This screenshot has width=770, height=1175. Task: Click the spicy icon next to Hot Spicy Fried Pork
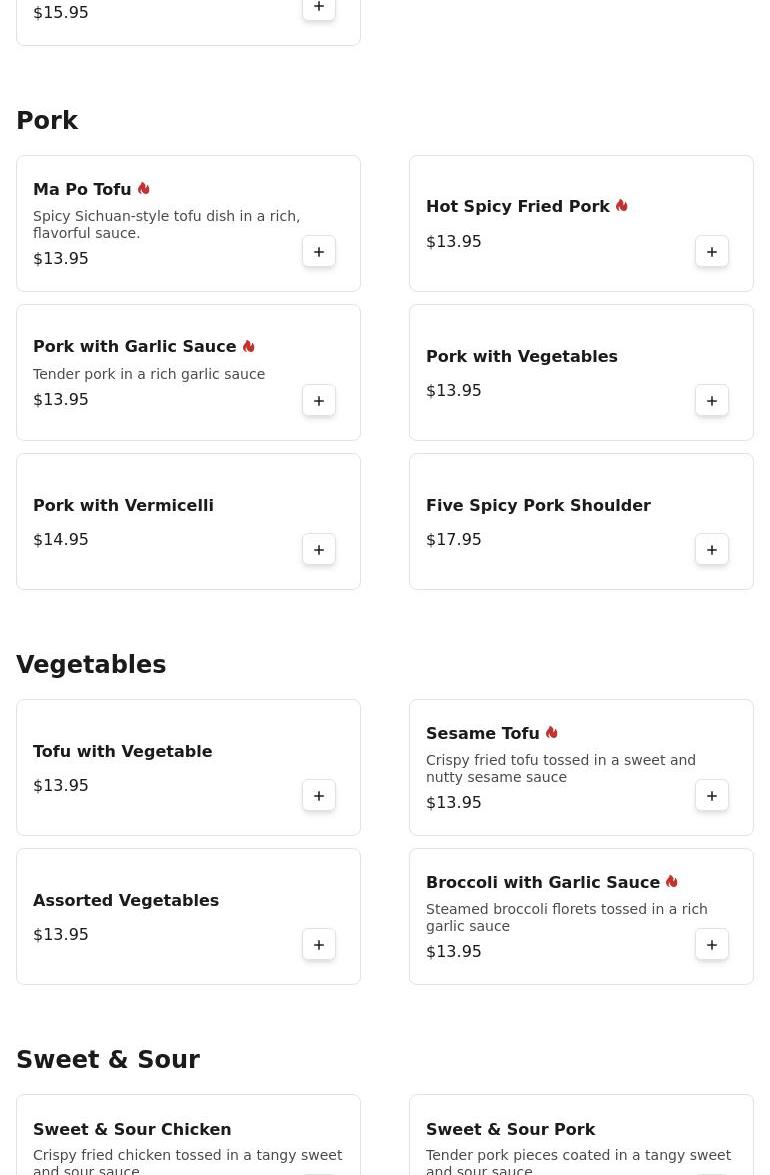coord(621,206)
